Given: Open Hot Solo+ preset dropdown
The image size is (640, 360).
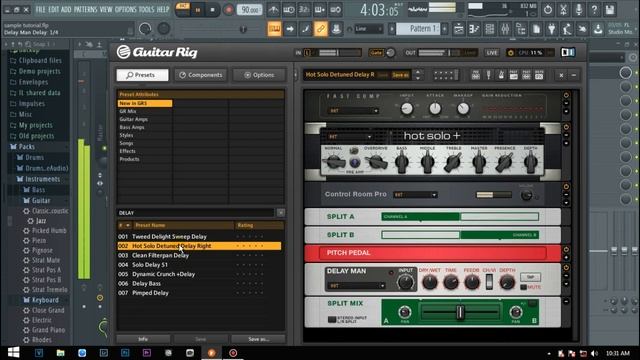Looking at the screenshot, I should click(x=350, y=137).
